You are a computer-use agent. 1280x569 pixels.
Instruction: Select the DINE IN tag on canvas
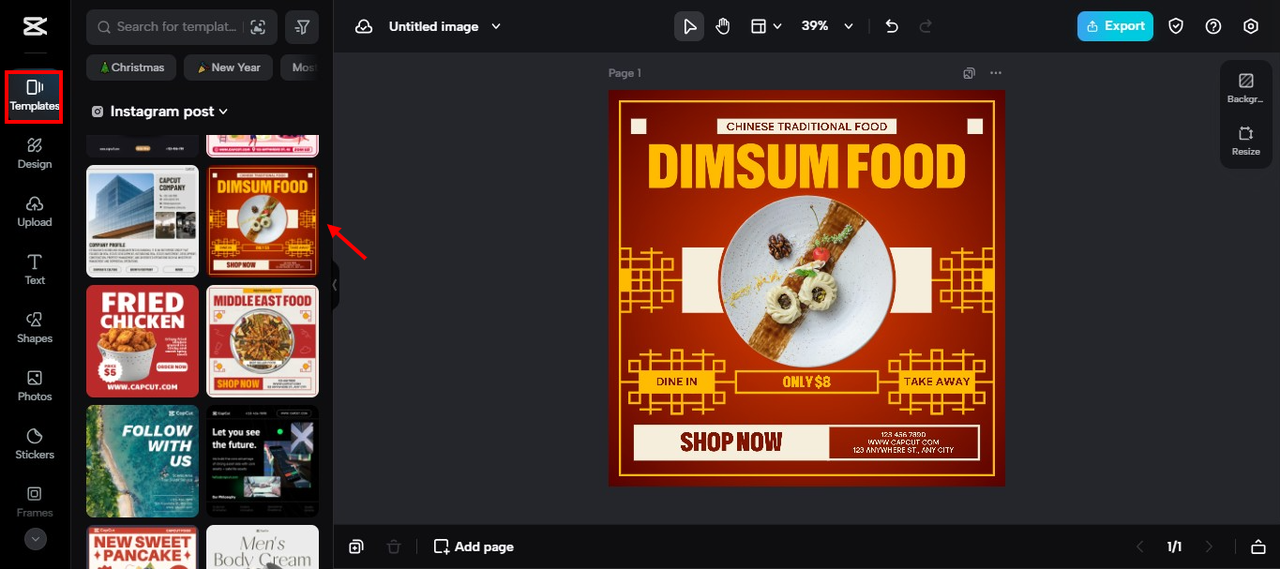point(677,382)
